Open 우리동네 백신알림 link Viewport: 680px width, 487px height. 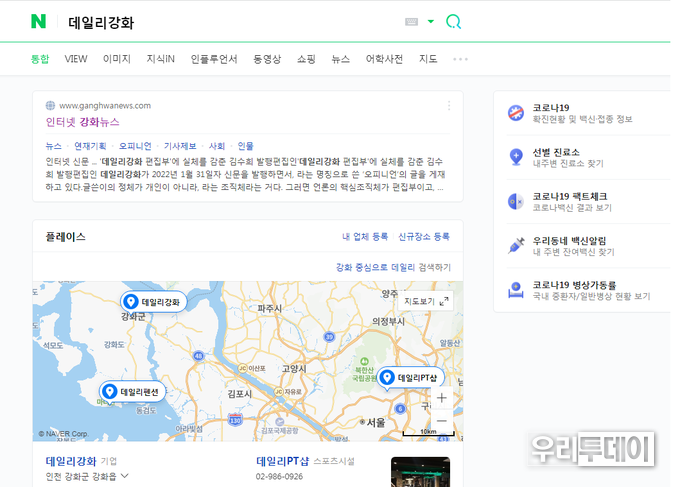tap(573, 246)
